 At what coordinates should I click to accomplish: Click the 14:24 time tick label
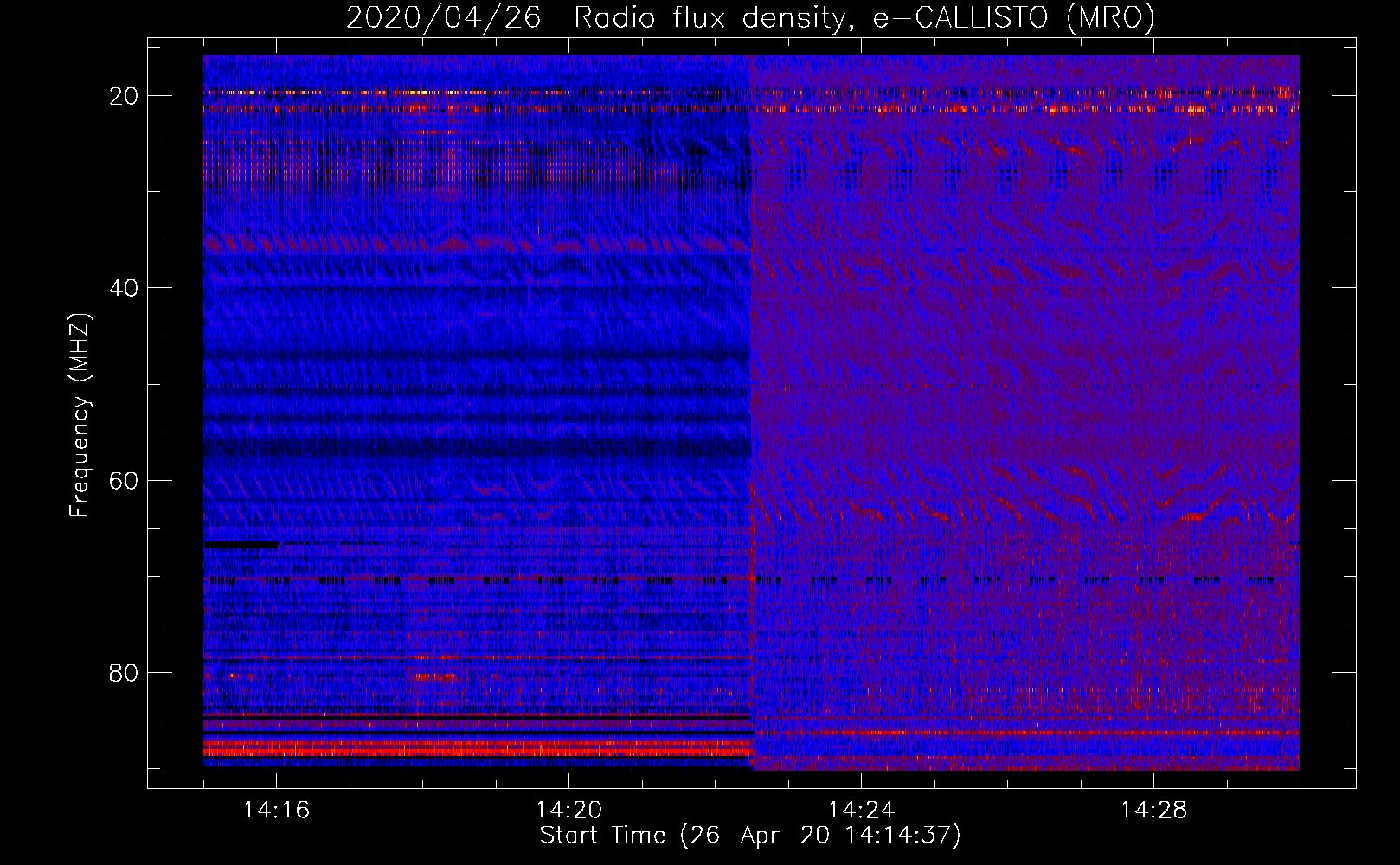[861, 810]
